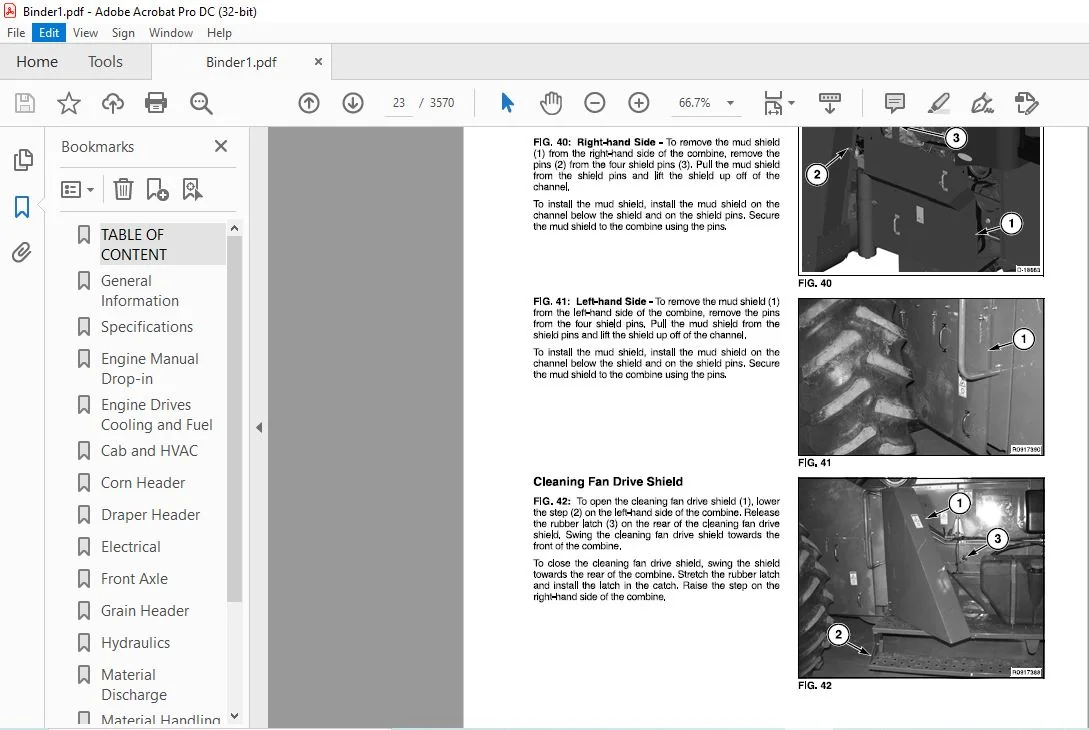Add a sticky note comment
Image resolution: width=1089 pixels, height=730 pixels.
point(895,103)
